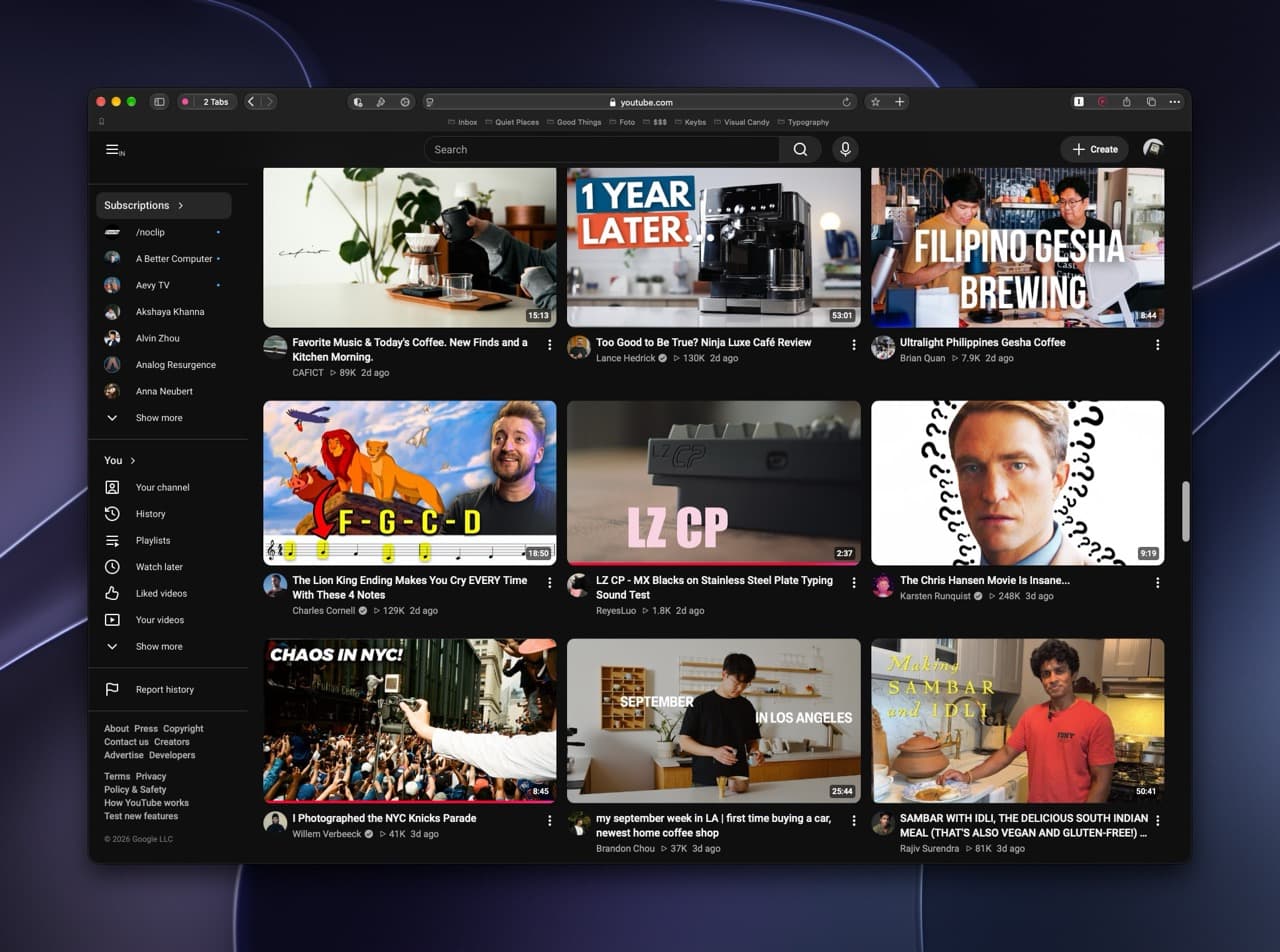Open a new tab with plus
1280x952 pixels.
(x=899, y=102)
